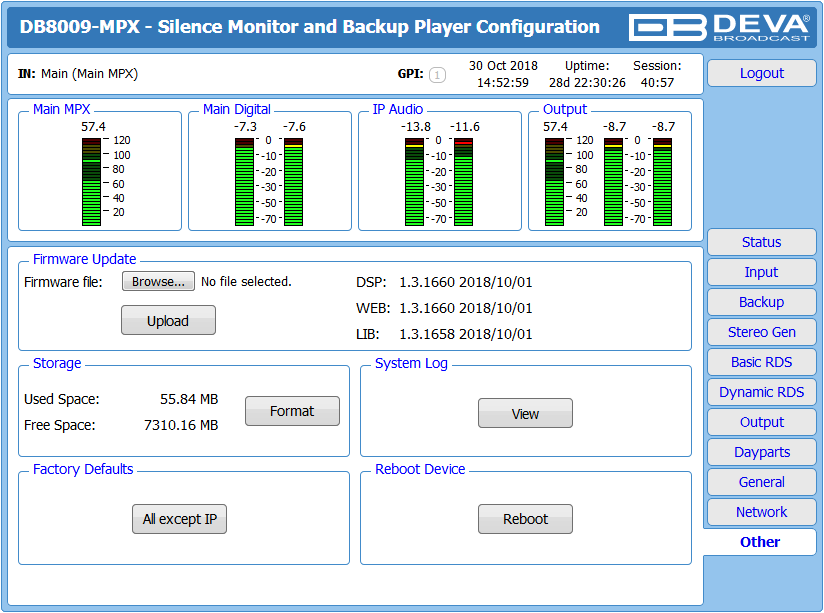This screenshot has height=613, width=824.
Task: Click the Factory Defaults section title
Action: click(83, 469)
